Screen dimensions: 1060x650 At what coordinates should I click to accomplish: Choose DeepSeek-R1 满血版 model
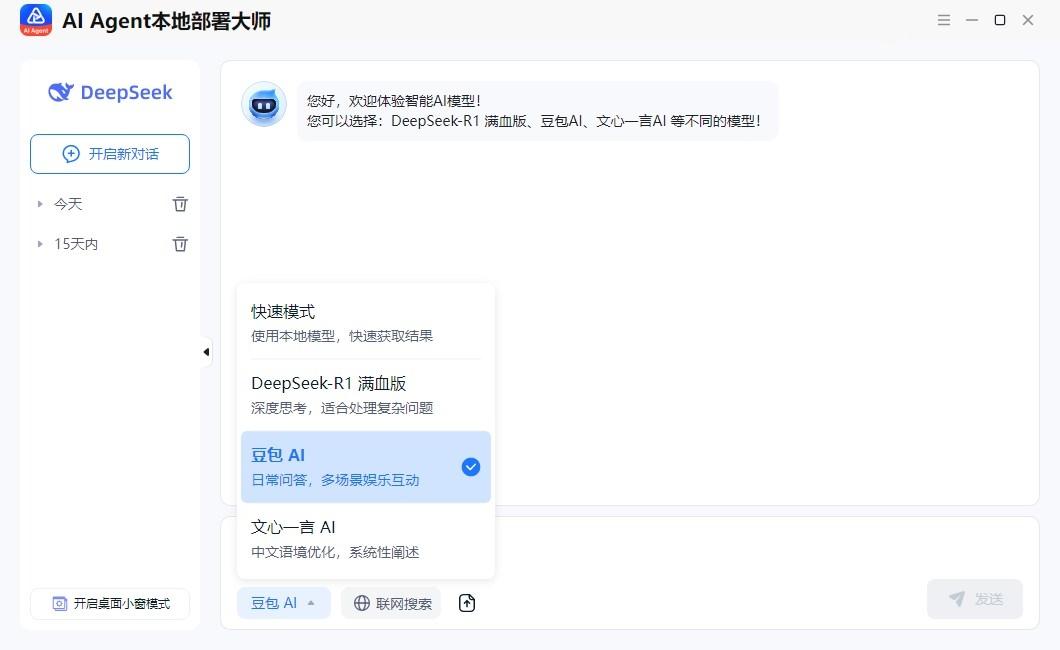pos(366,395)
